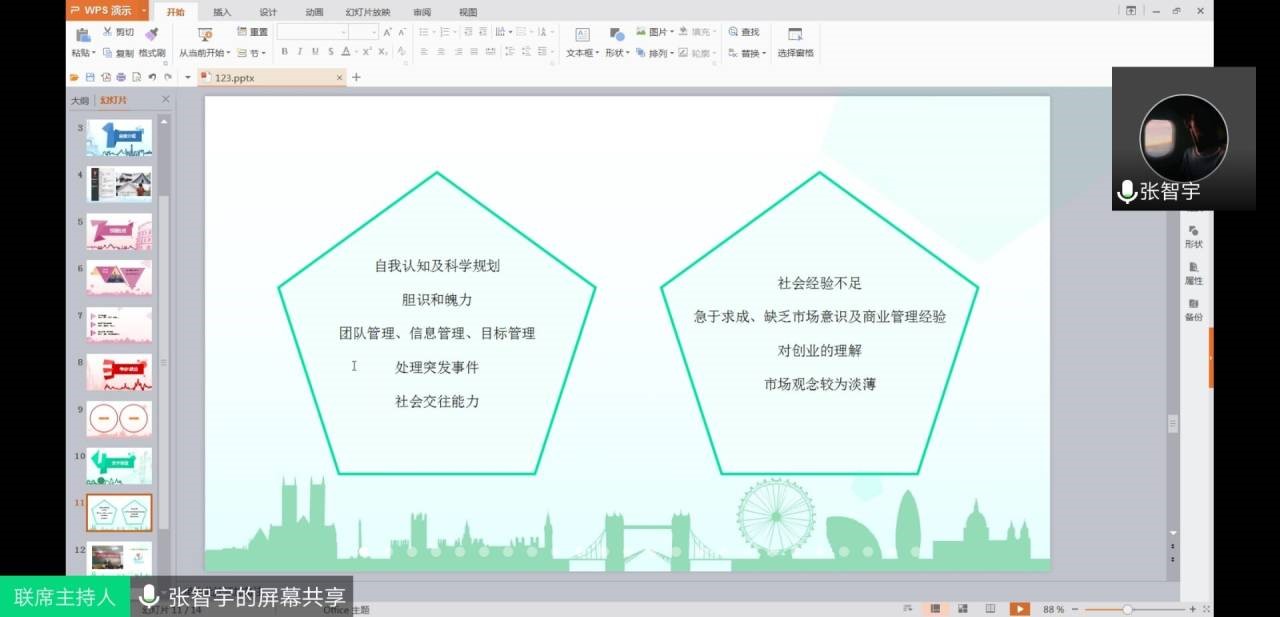Click the Print icon in quick access bar
This screenshot has width=1280, height=617.
(x=121, y=77)
